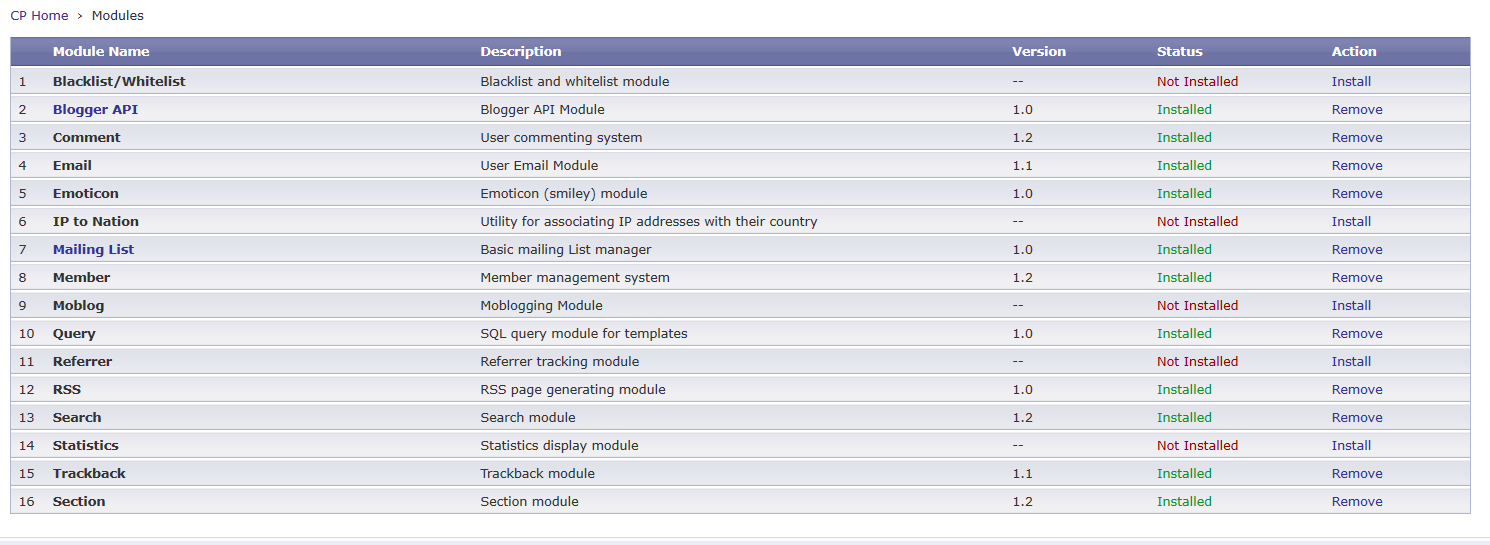Remove the Member module
1490x545 pixels.
pos(1357,277)
